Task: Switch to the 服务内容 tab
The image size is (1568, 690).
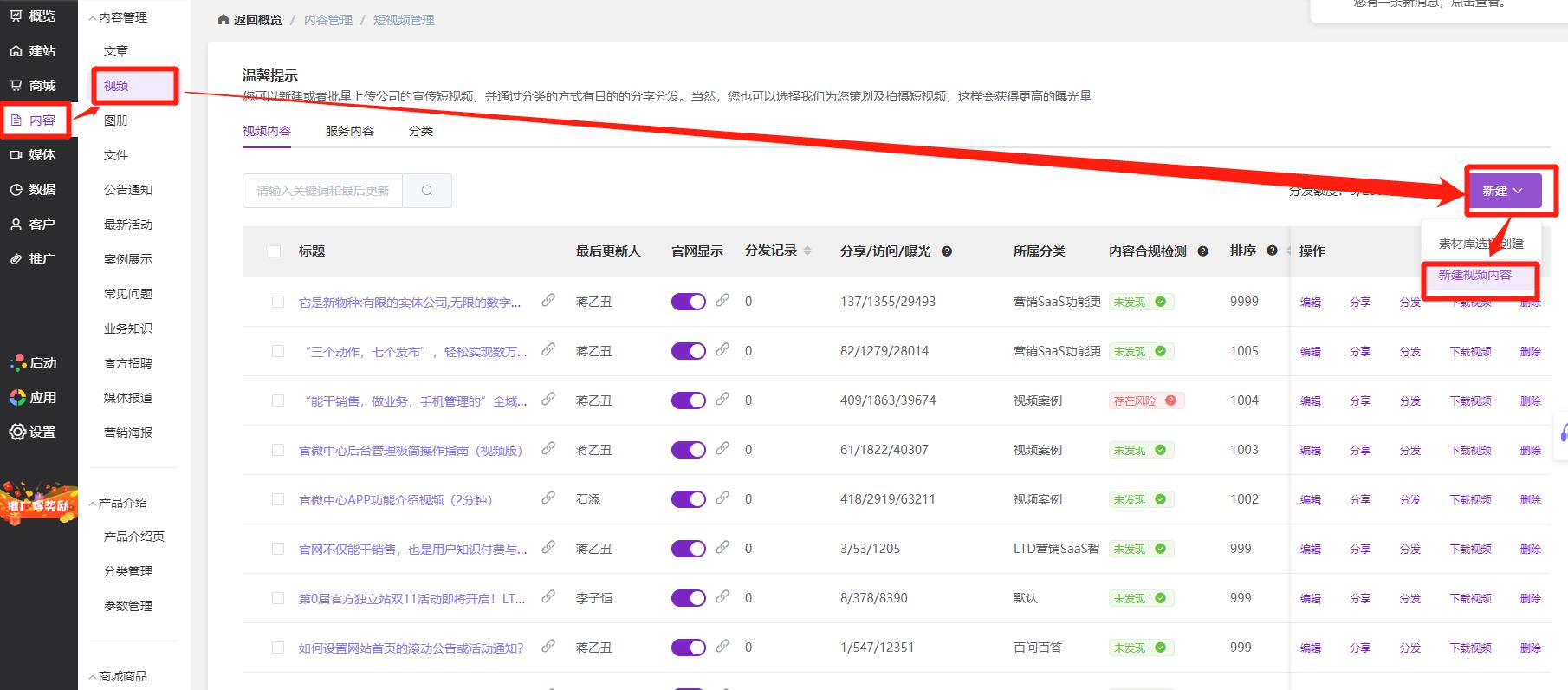Action: click(x=350, y=131)
